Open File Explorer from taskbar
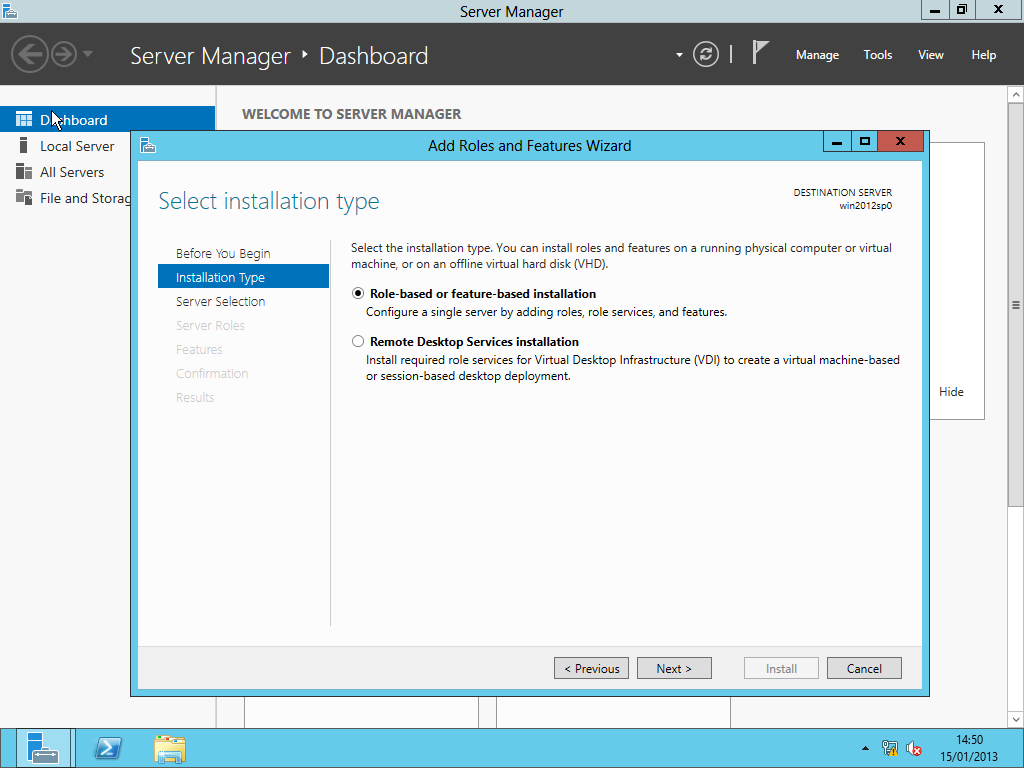 pyautogui.click(x=169, y=748)
